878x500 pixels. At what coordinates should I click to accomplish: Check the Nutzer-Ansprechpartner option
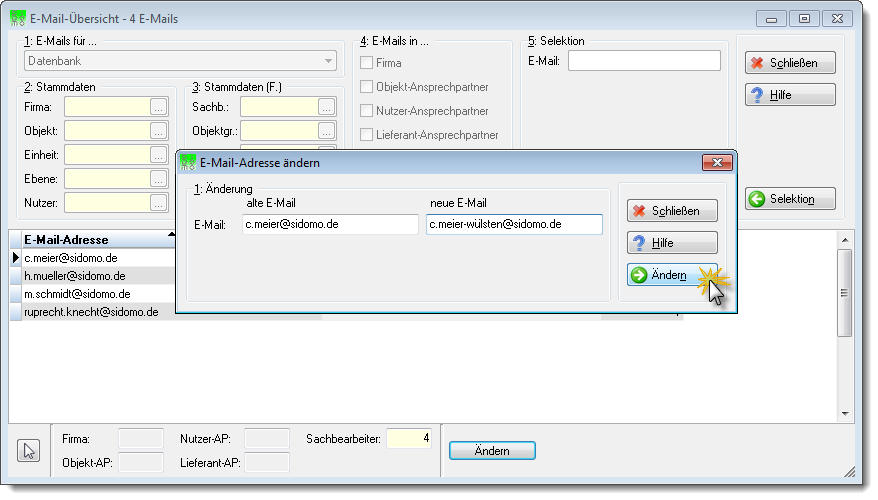(x=366, y=111)
